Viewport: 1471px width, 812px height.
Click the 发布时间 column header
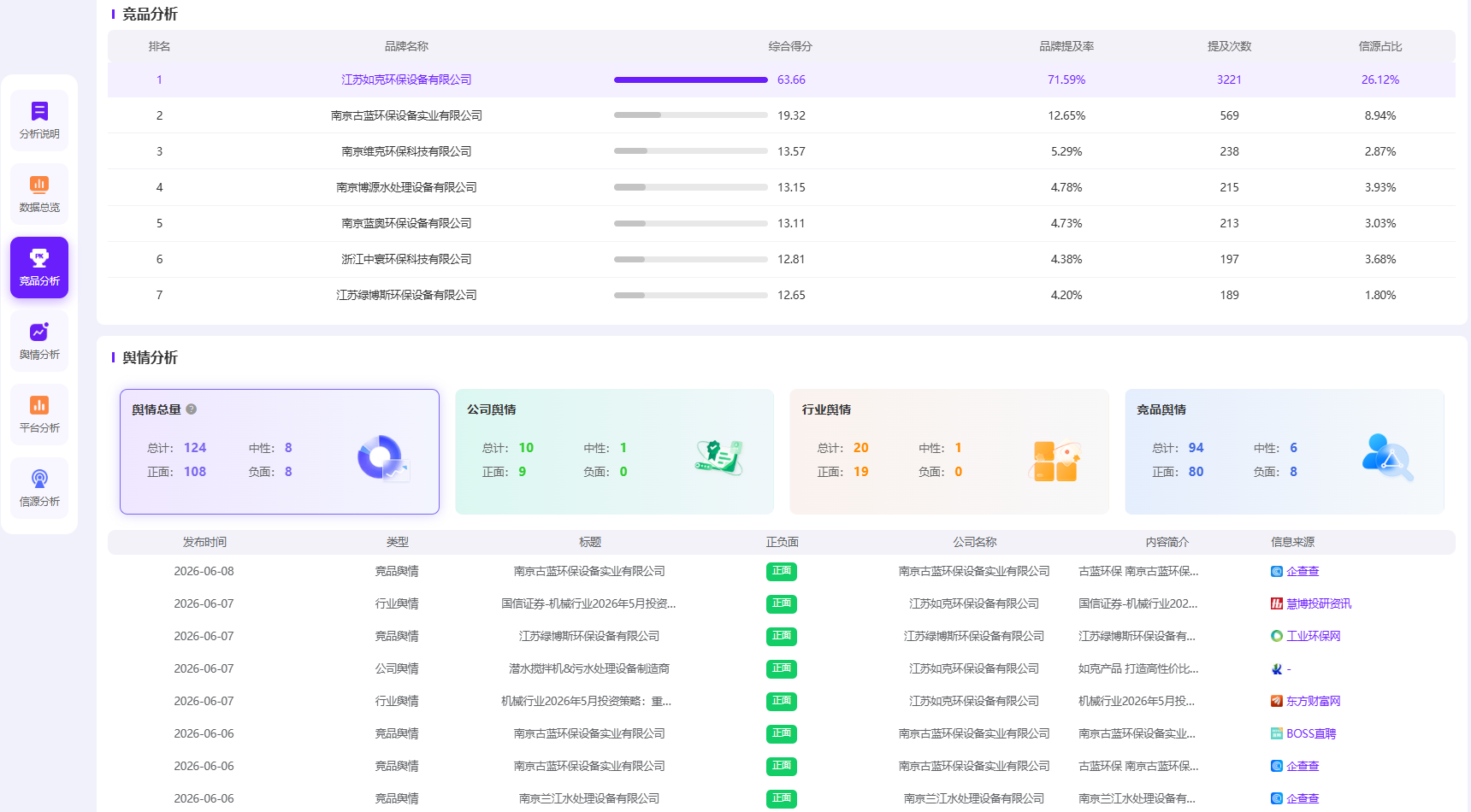click(x=204, y=542)
